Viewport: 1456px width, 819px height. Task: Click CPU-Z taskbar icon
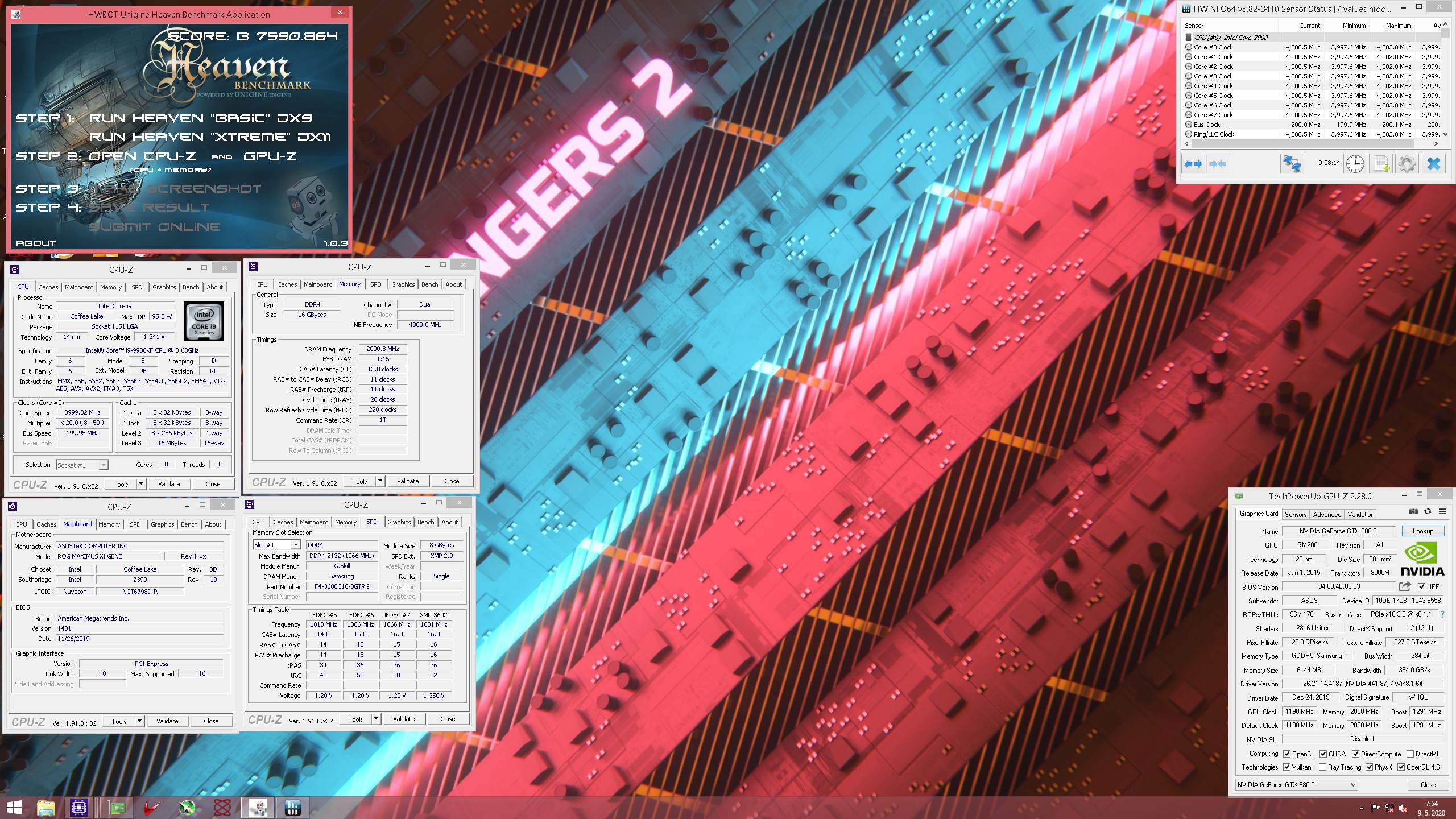coord(79,808)
